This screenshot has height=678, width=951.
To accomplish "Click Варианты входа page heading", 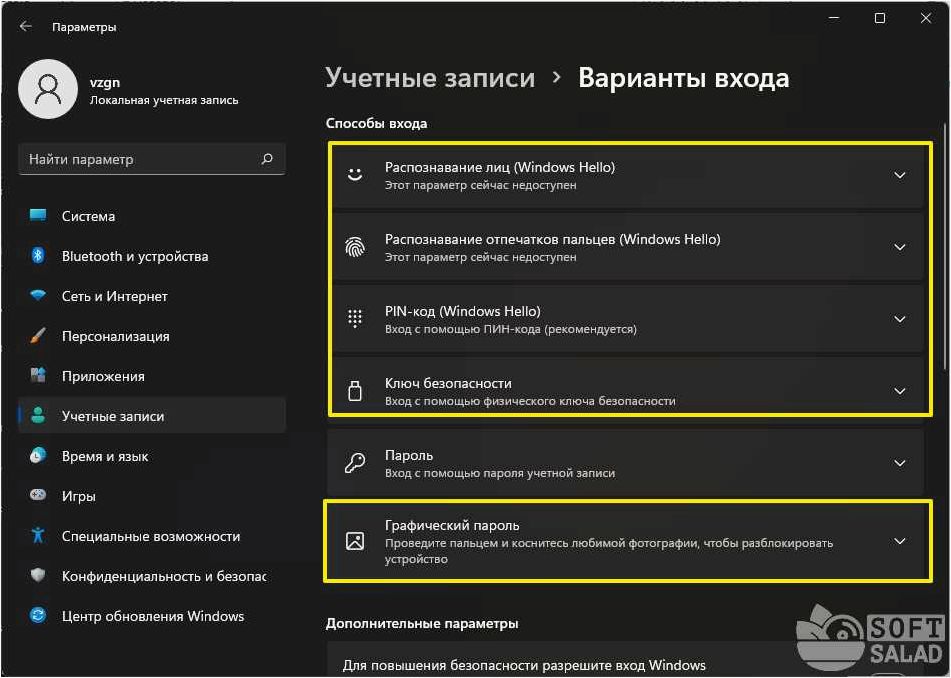I will tap(684, 78).
